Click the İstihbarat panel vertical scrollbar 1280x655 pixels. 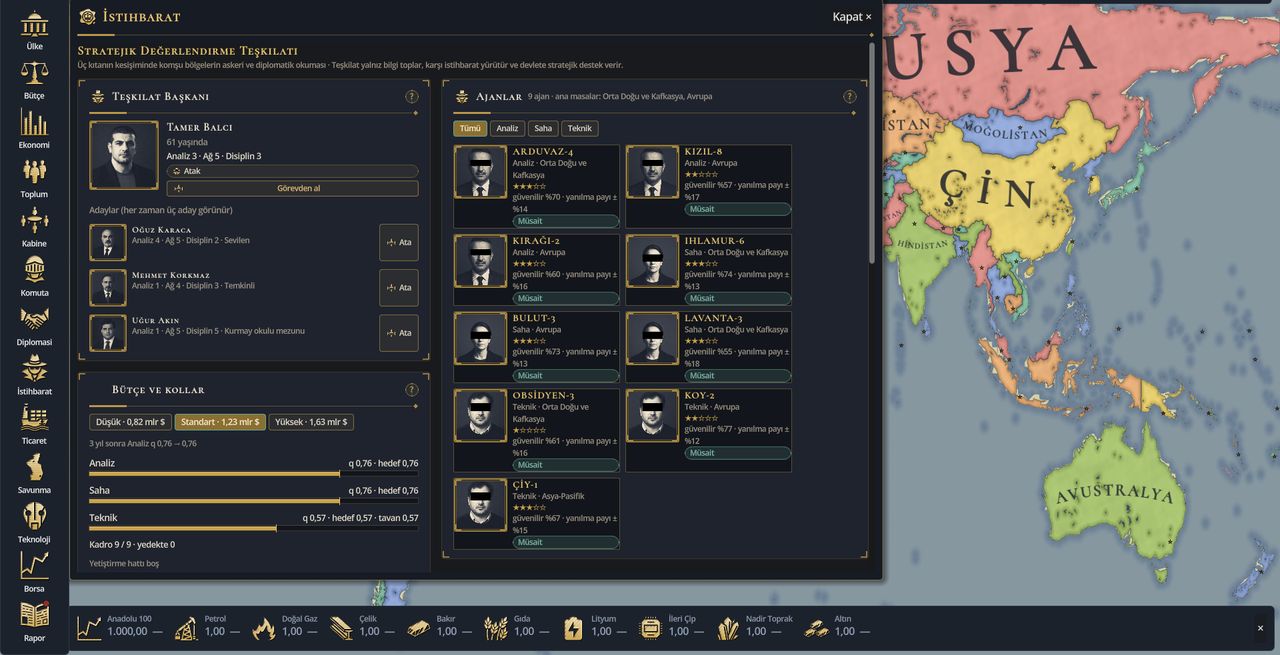click(x=873, y=152)
